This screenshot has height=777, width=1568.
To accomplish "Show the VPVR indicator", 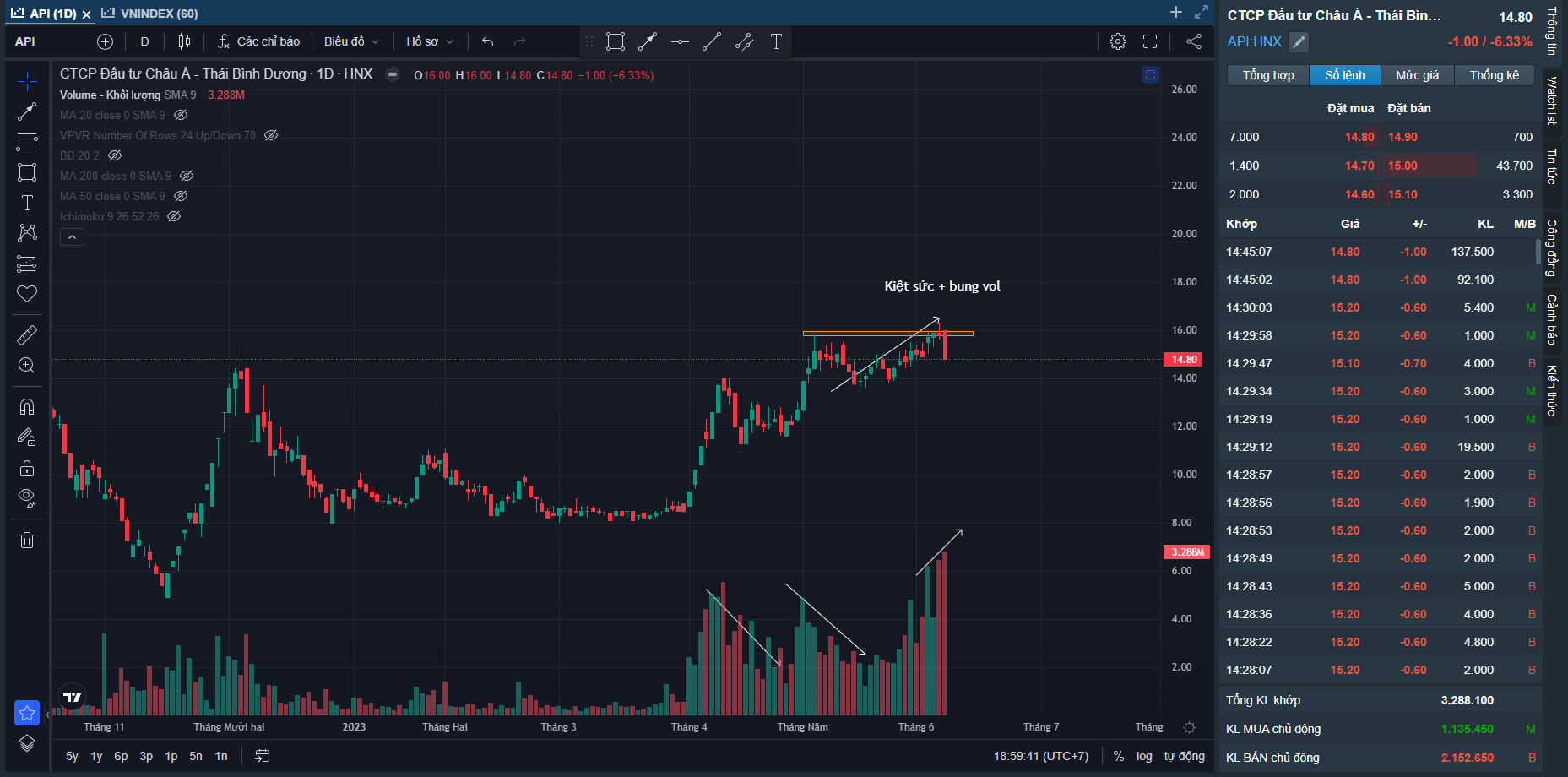I will click(x=271, y=135).
